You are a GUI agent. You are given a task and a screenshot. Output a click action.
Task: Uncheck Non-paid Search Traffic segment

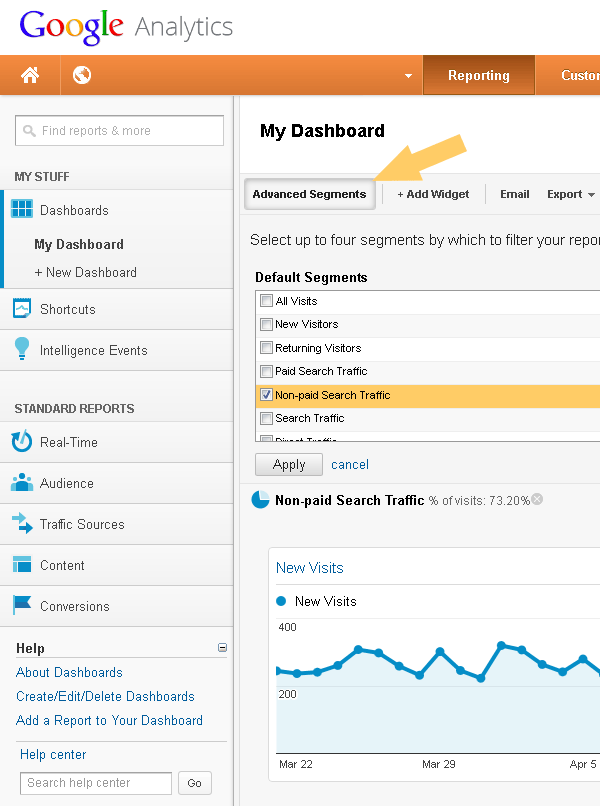266,395
